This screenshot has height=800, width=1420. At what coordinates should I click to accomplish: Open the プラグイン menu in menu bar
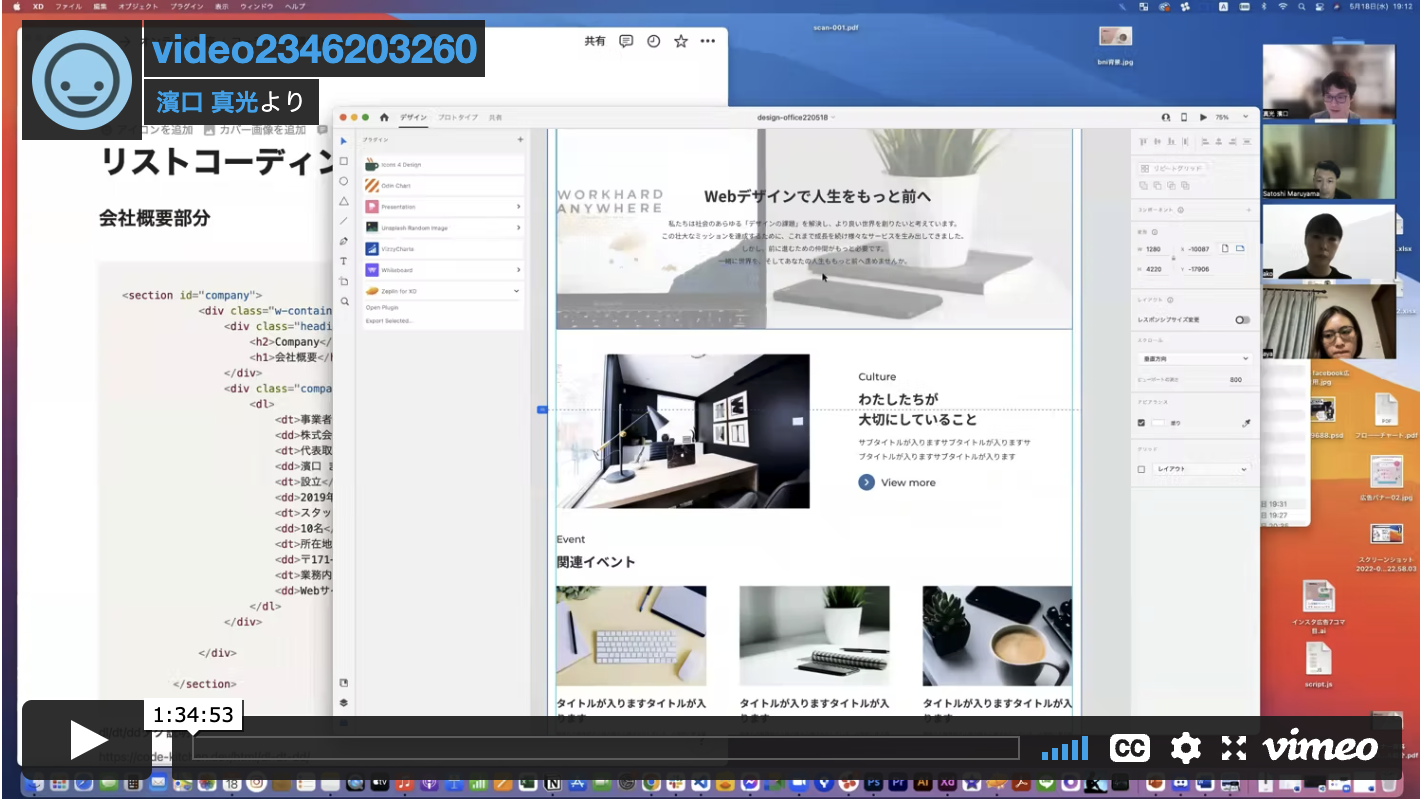click(187, 6)
